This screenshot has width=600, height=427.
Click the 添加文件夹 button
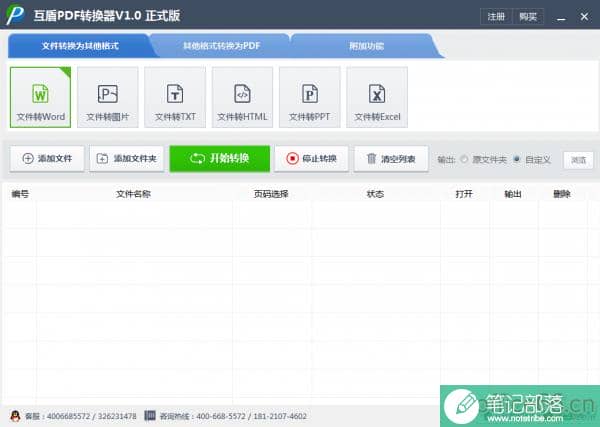point(127,158)
